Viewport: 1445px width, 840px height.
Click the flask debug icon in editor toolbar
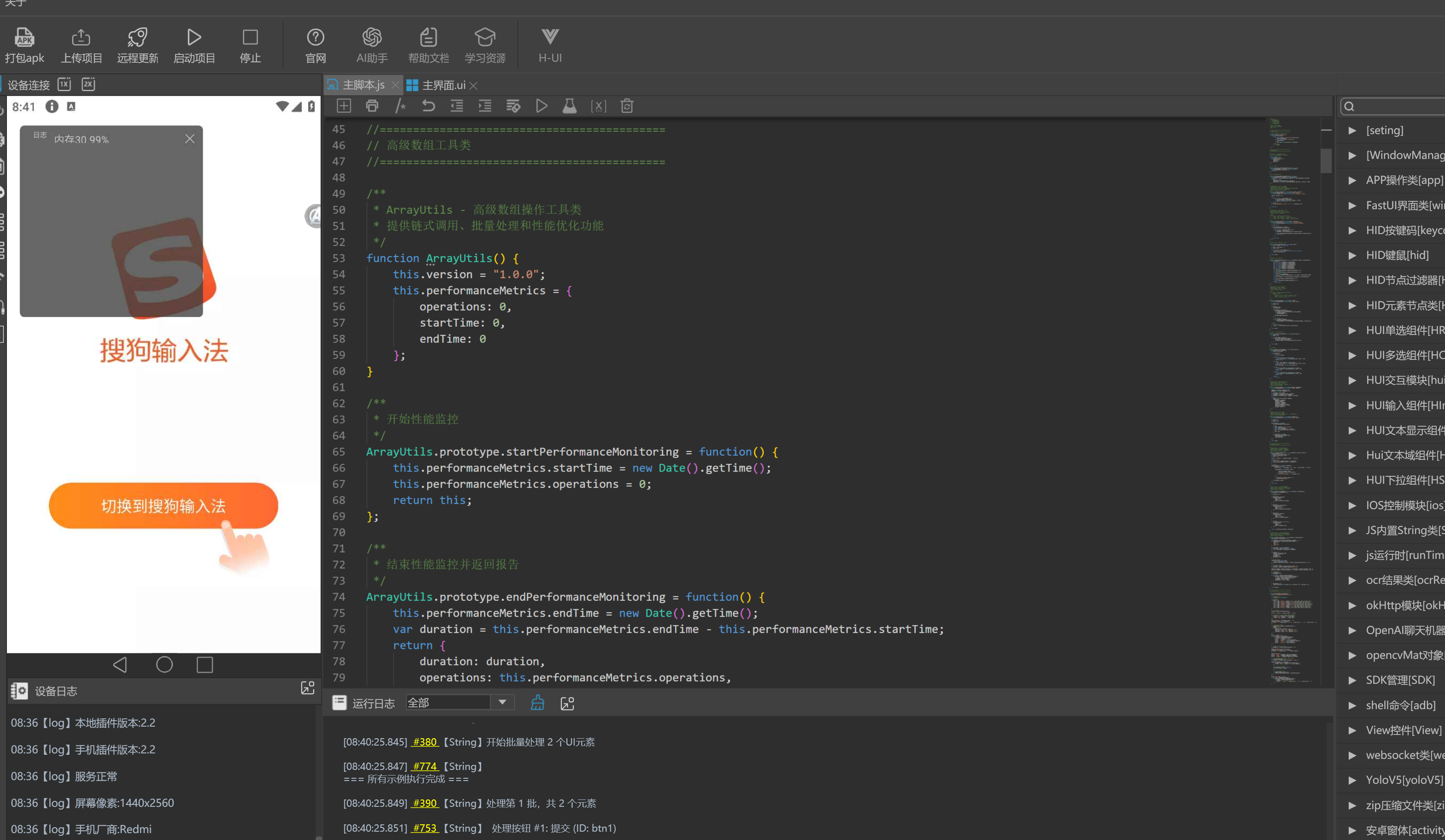pos(570,106)
